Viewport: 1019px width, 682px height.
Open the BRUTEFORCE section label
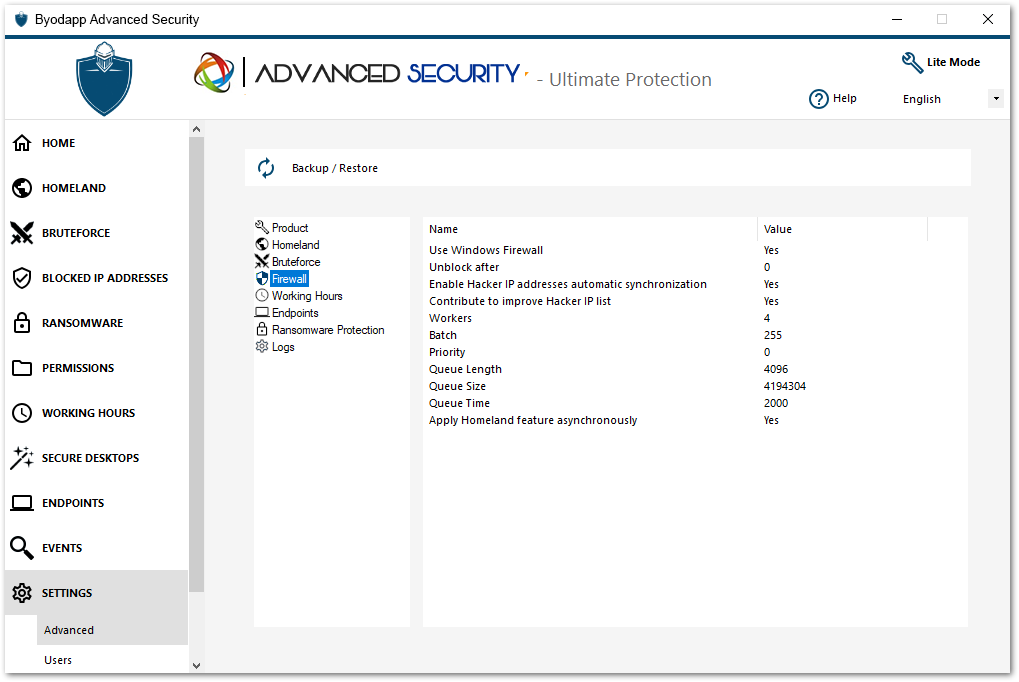(x=76, y=233)
